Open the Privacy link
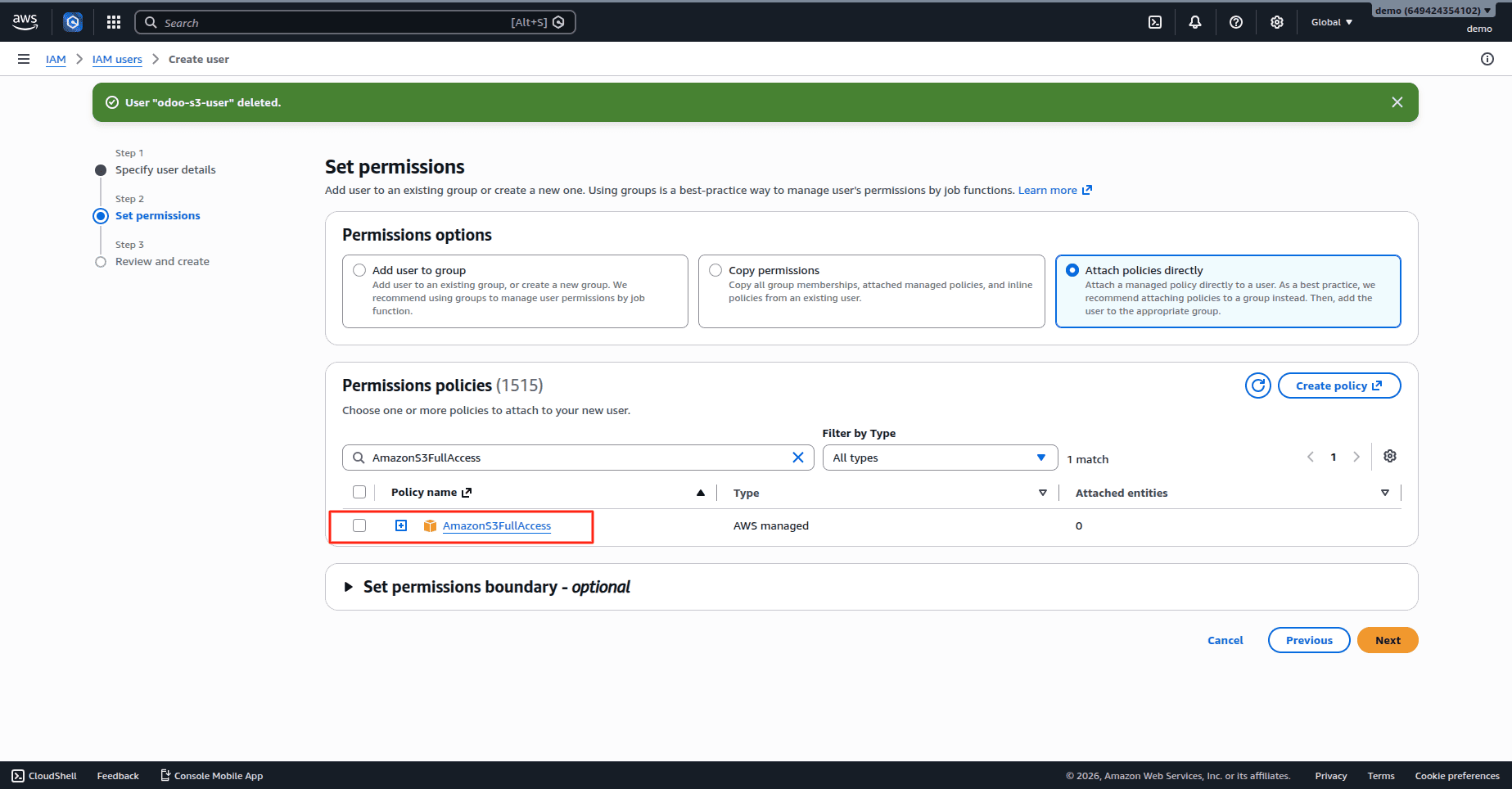 (x=1331, y=776)
